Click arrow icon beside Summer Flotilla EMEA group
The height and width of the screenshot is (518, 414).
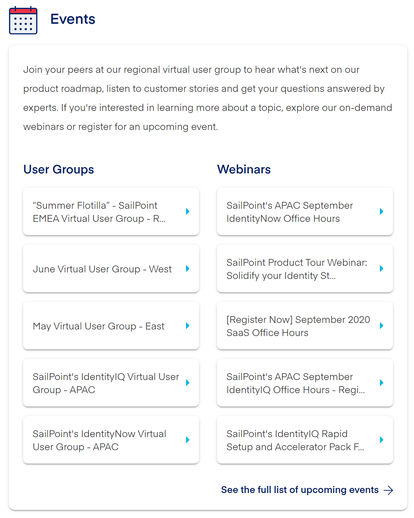click(188, 211)
